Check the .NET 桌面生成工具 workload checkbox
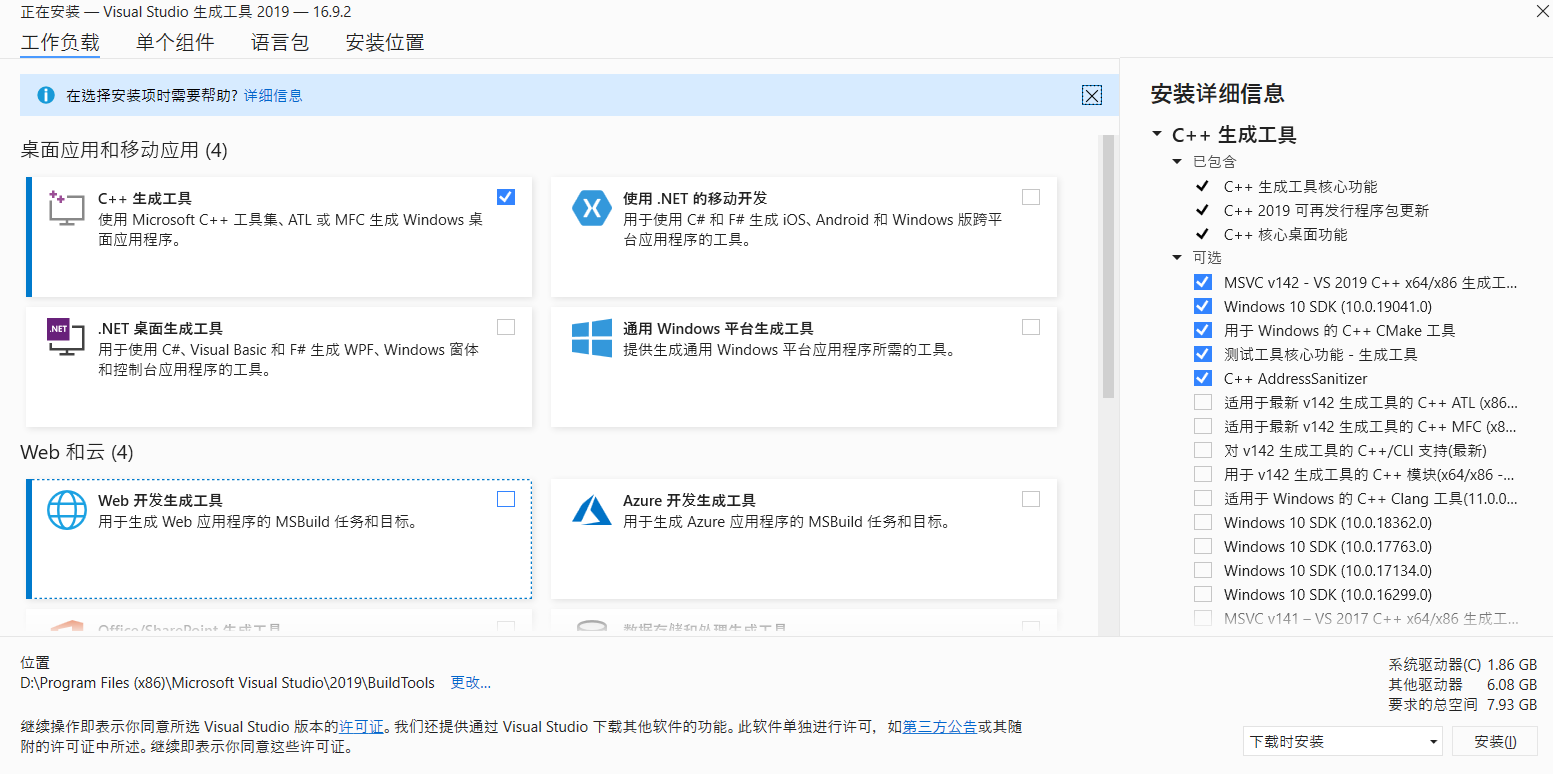This screenshot has width=1553, height=774. coord(506,327)
